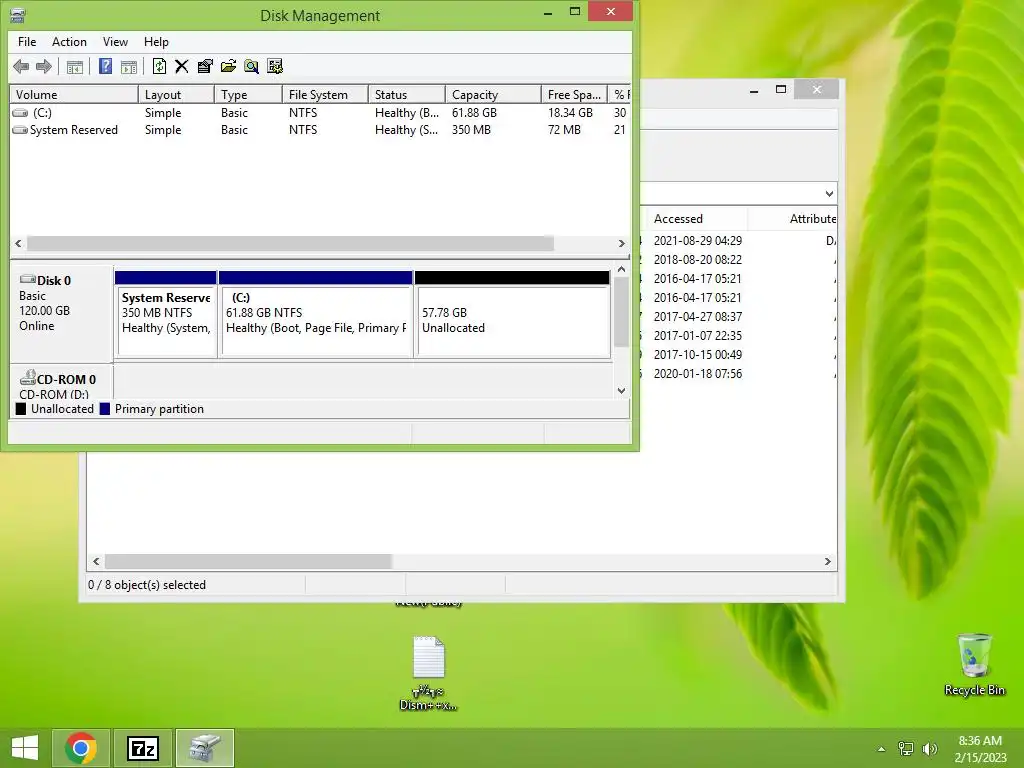The height and width of the screenshot is (768, 1024).
Task: Sort by Accessed column in background window
Action: [696, 219]
